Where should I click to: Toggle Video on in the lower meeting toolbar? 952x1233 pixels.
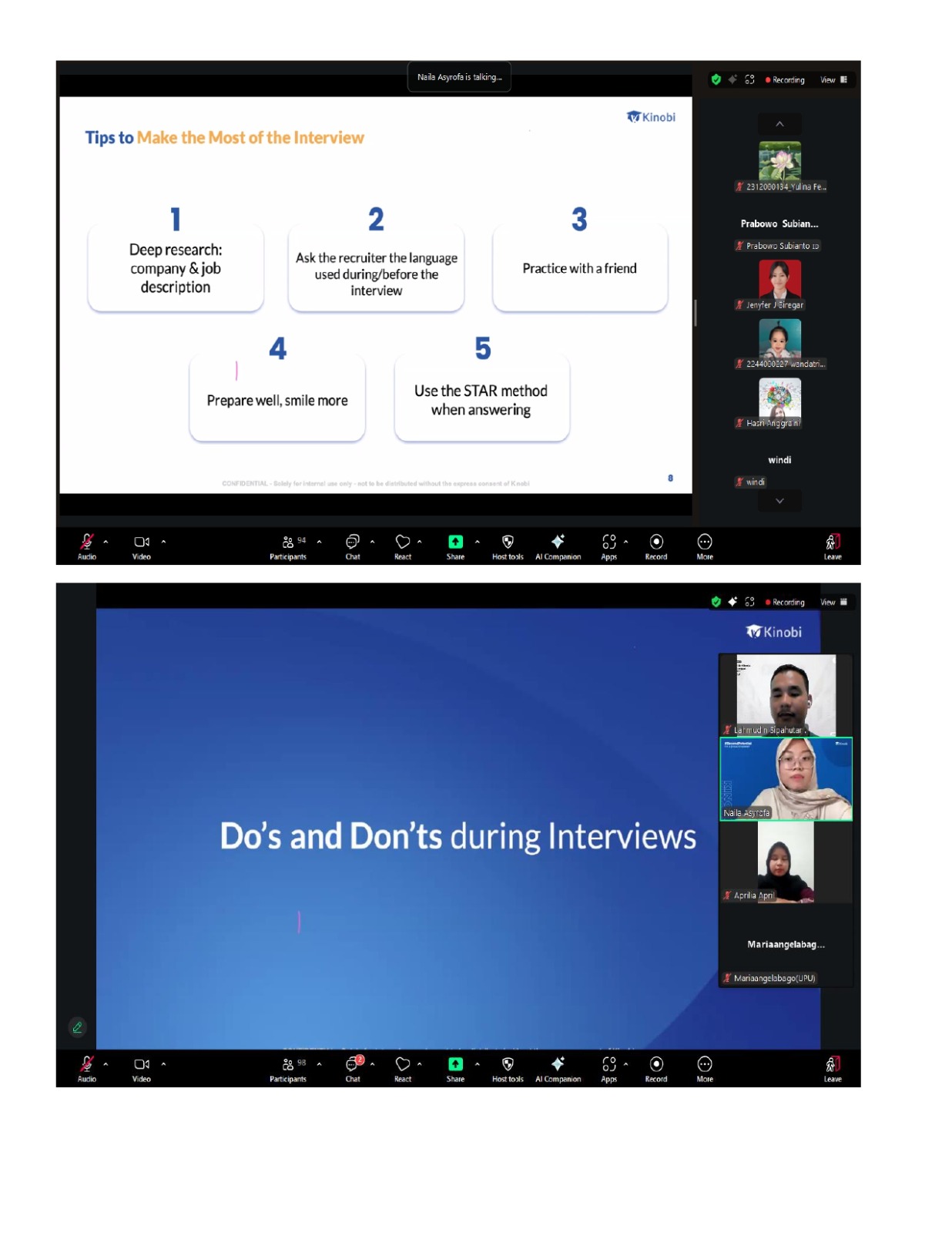pos(142,1067)
